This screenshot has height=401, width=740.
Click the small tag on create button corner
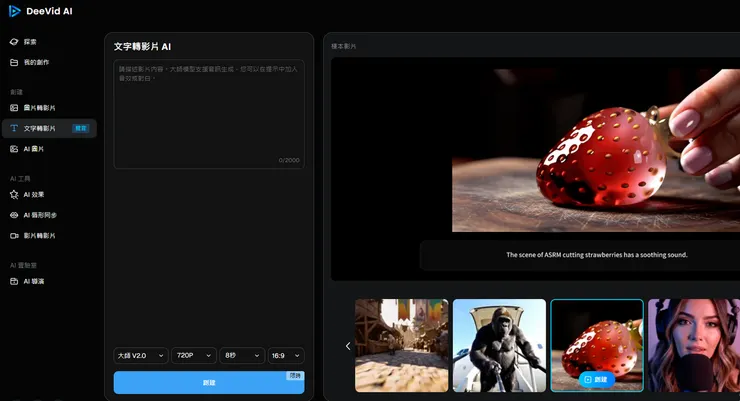pos(295,376)
